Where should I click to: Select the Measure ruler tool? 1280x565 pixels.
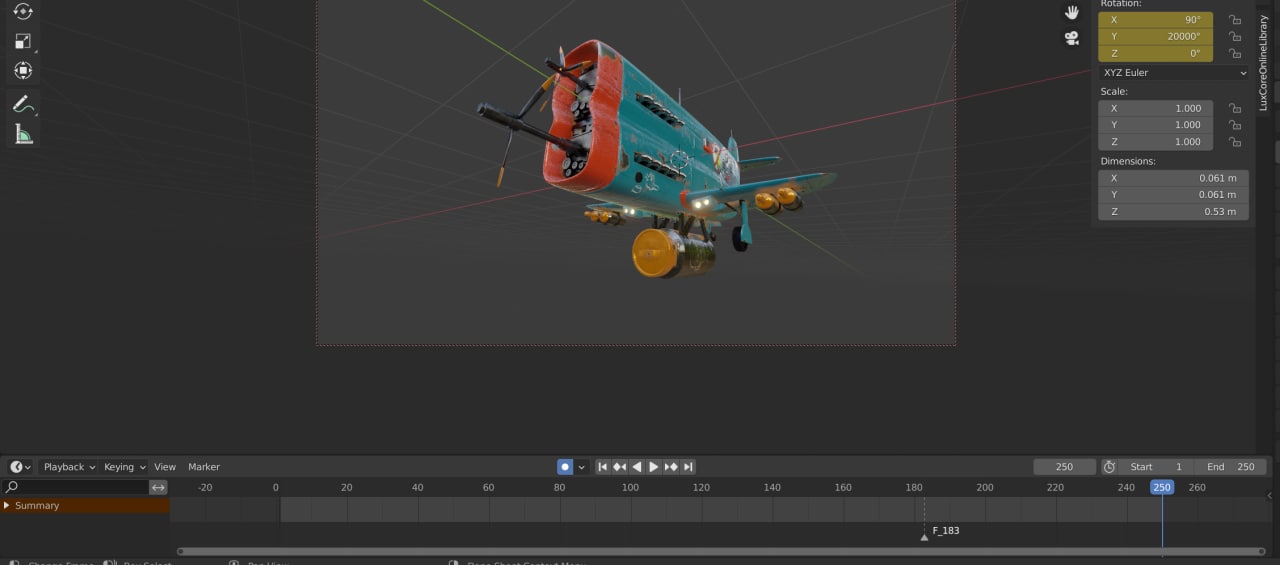(x=22, y=134)
